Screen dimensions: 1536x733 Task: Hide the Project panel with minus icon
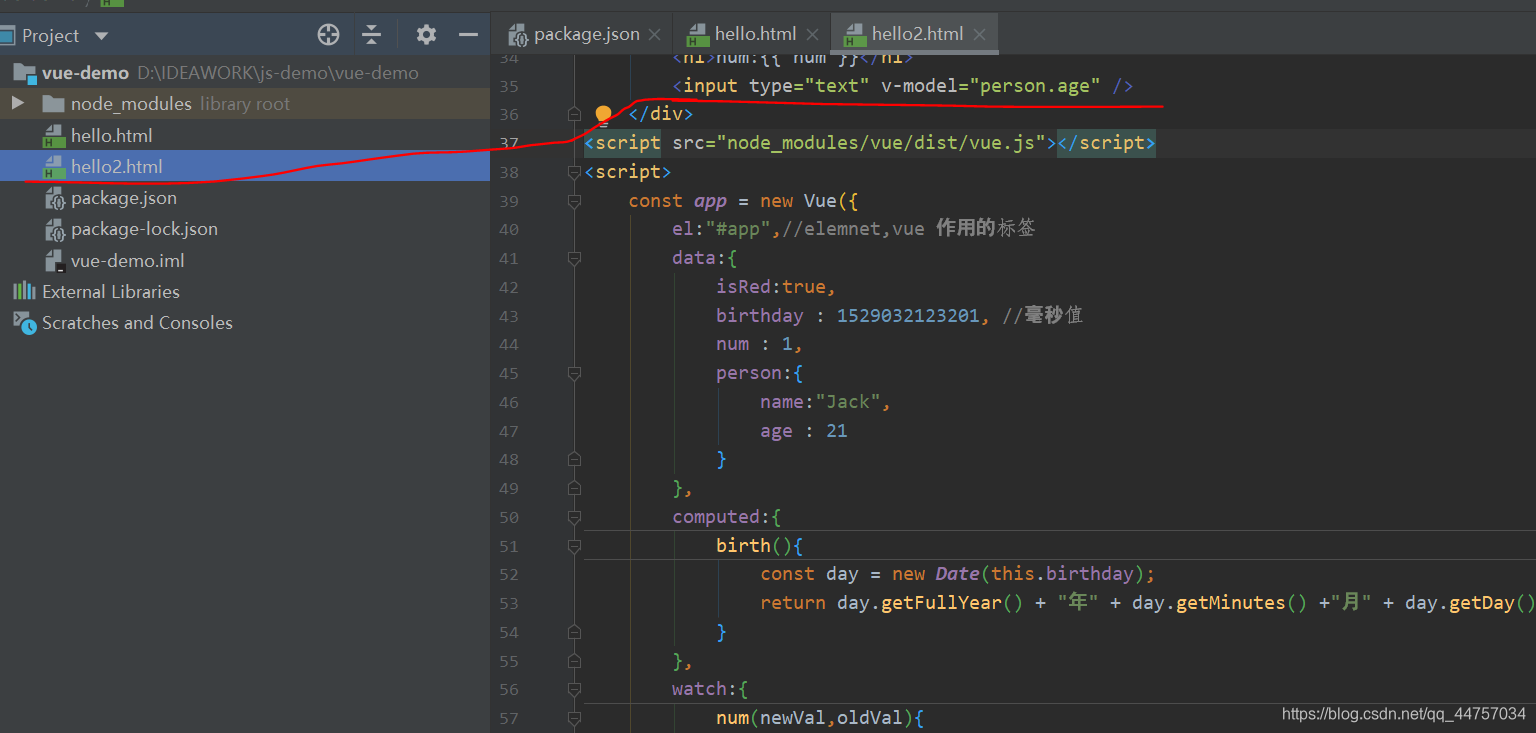pos(468,35)
